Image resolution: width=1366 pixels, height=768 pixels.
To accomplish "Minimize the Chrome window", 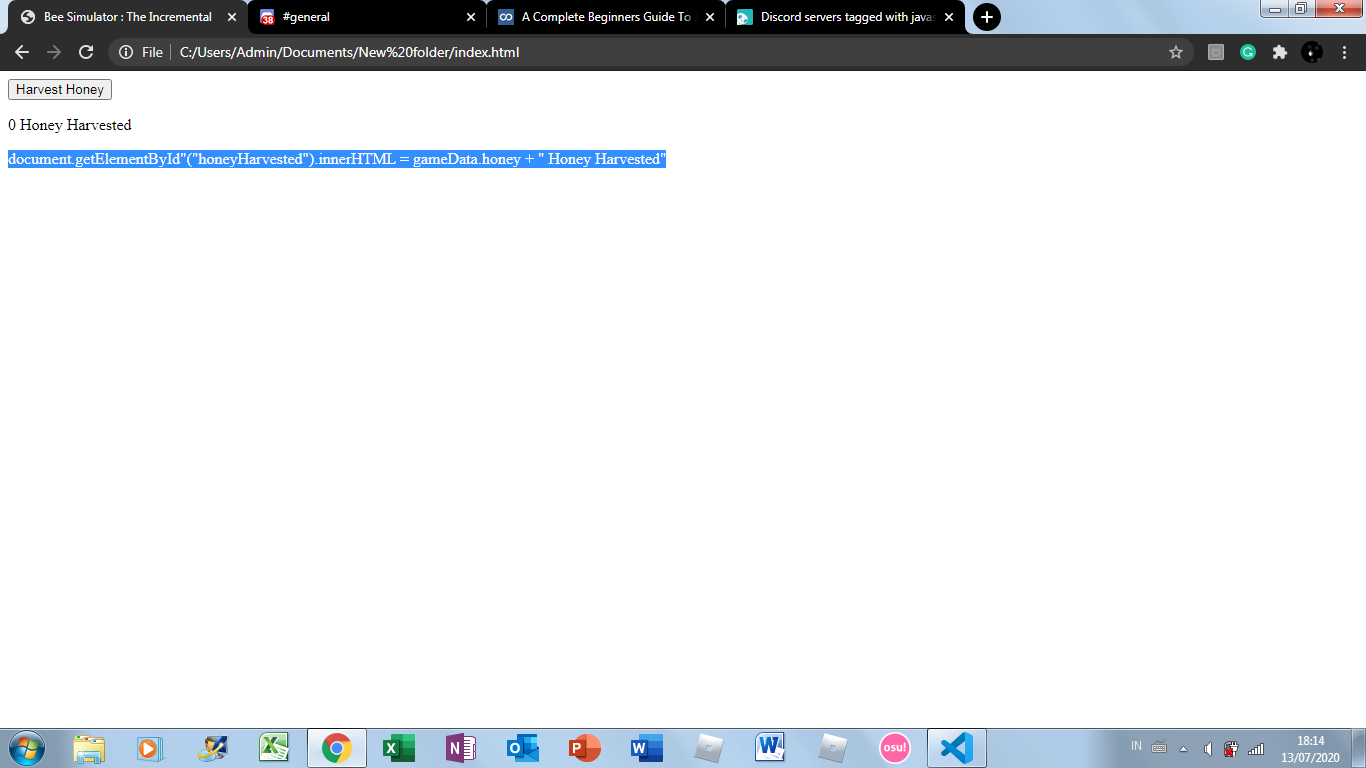I will click(x=1274, y=9).
